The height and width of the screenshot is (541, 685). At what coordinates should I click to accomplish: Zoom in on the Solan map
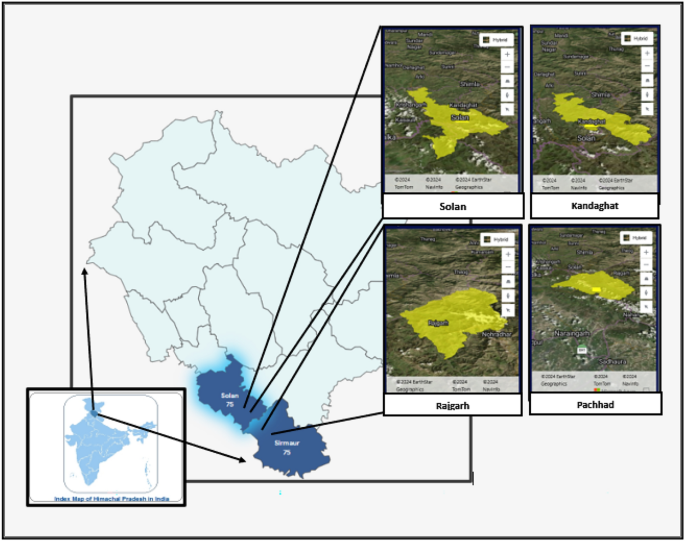(x=507, y=55)
